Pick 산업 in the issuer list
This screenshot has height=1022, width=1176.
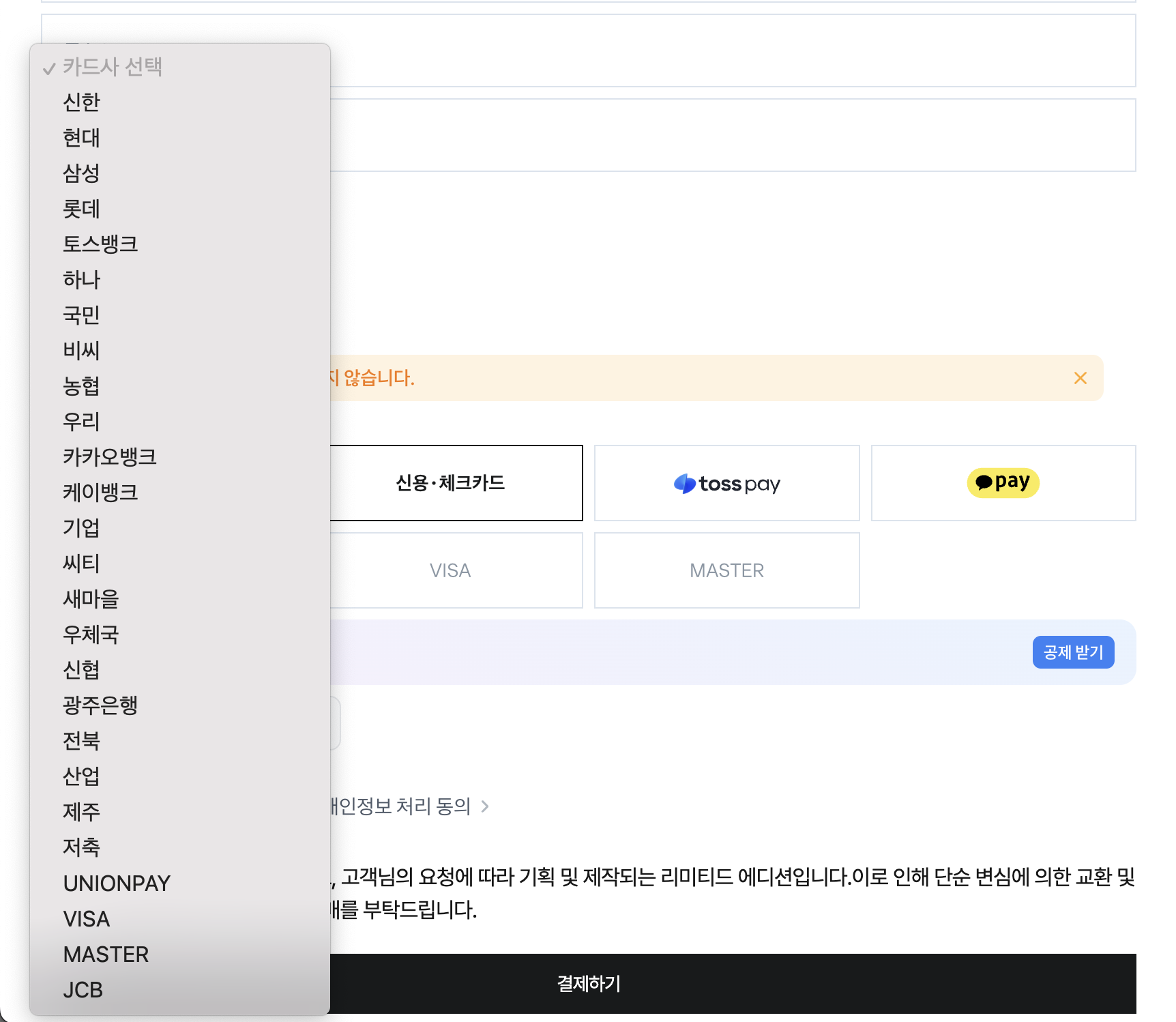tap(180, 776)
